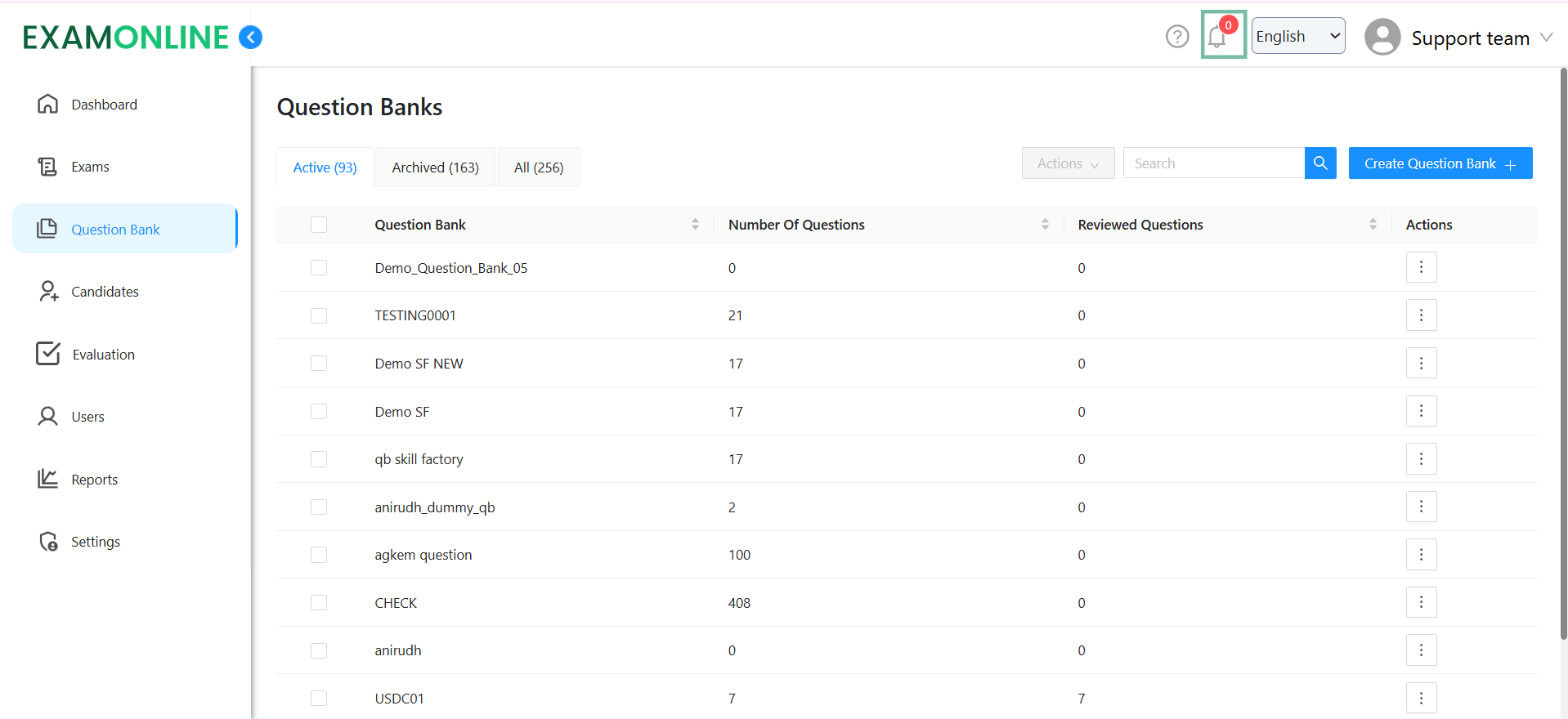This screenshot has width=1568, height=719.
Task: Tick the checkbox for Demo_Question_Bank_05
Action: (x=319, y=268)
